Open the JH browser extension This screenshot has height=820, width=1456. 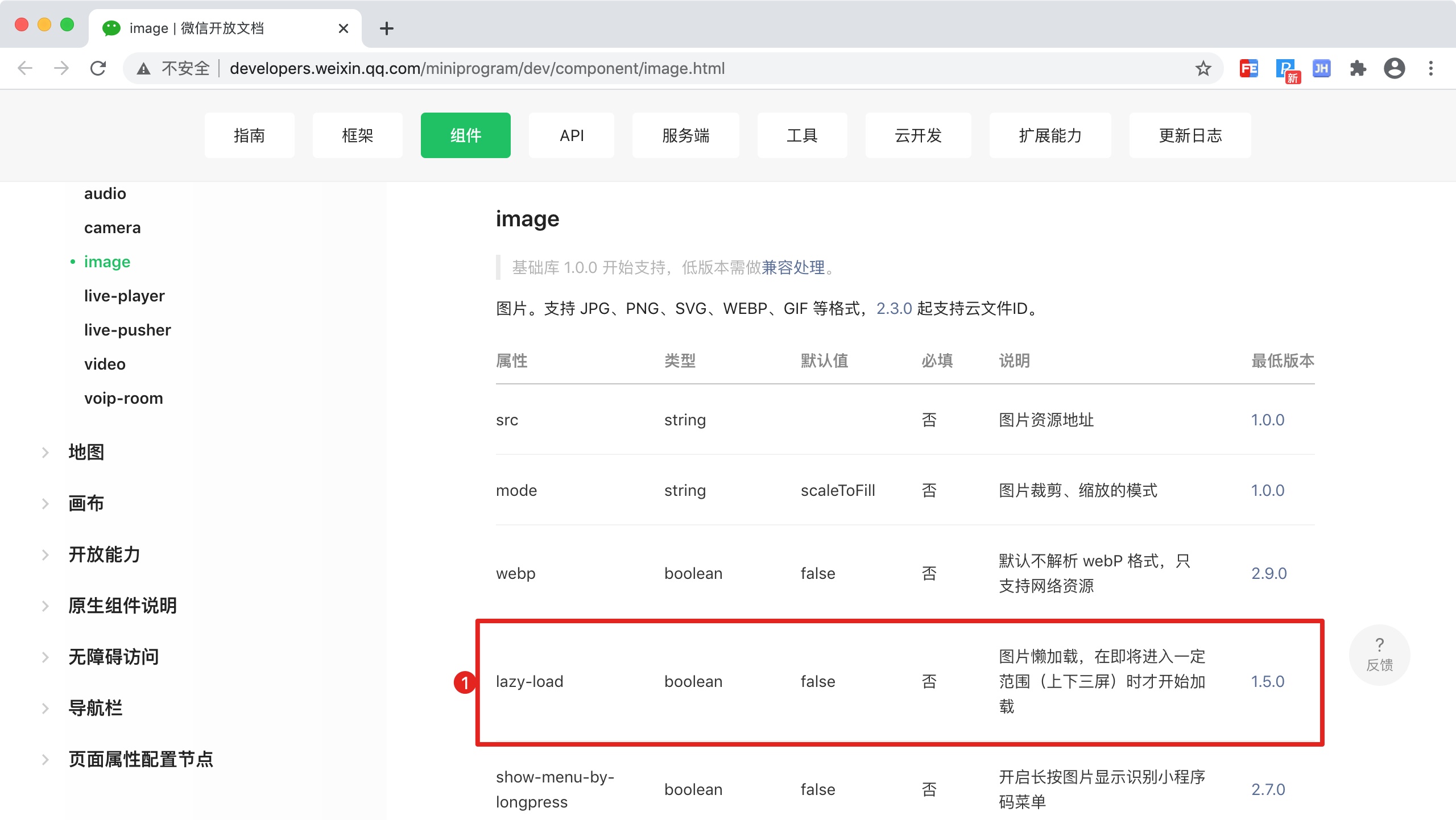coord(1321,68)
